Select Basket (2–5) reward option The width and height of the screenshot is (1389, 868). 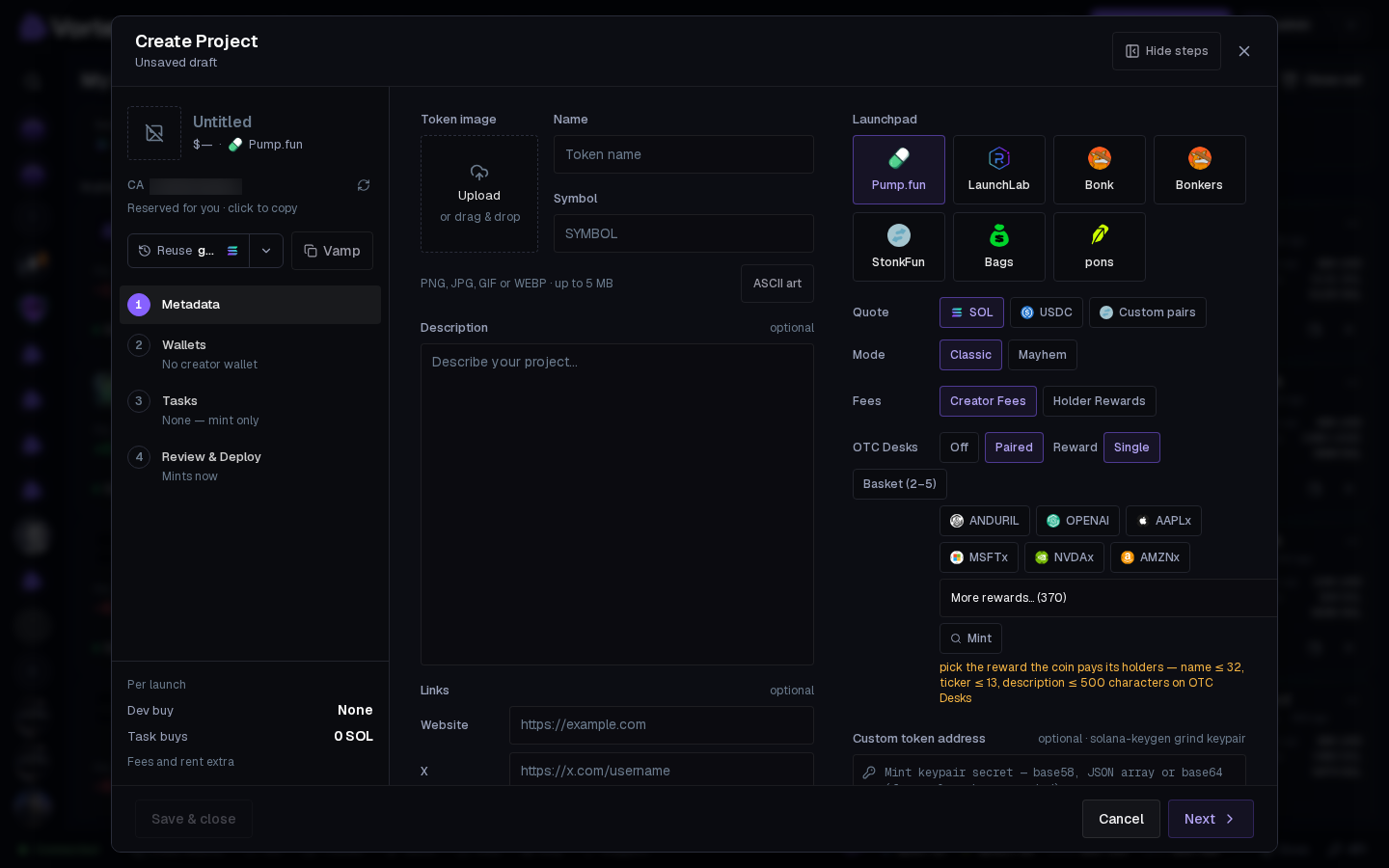coord(900,484)
